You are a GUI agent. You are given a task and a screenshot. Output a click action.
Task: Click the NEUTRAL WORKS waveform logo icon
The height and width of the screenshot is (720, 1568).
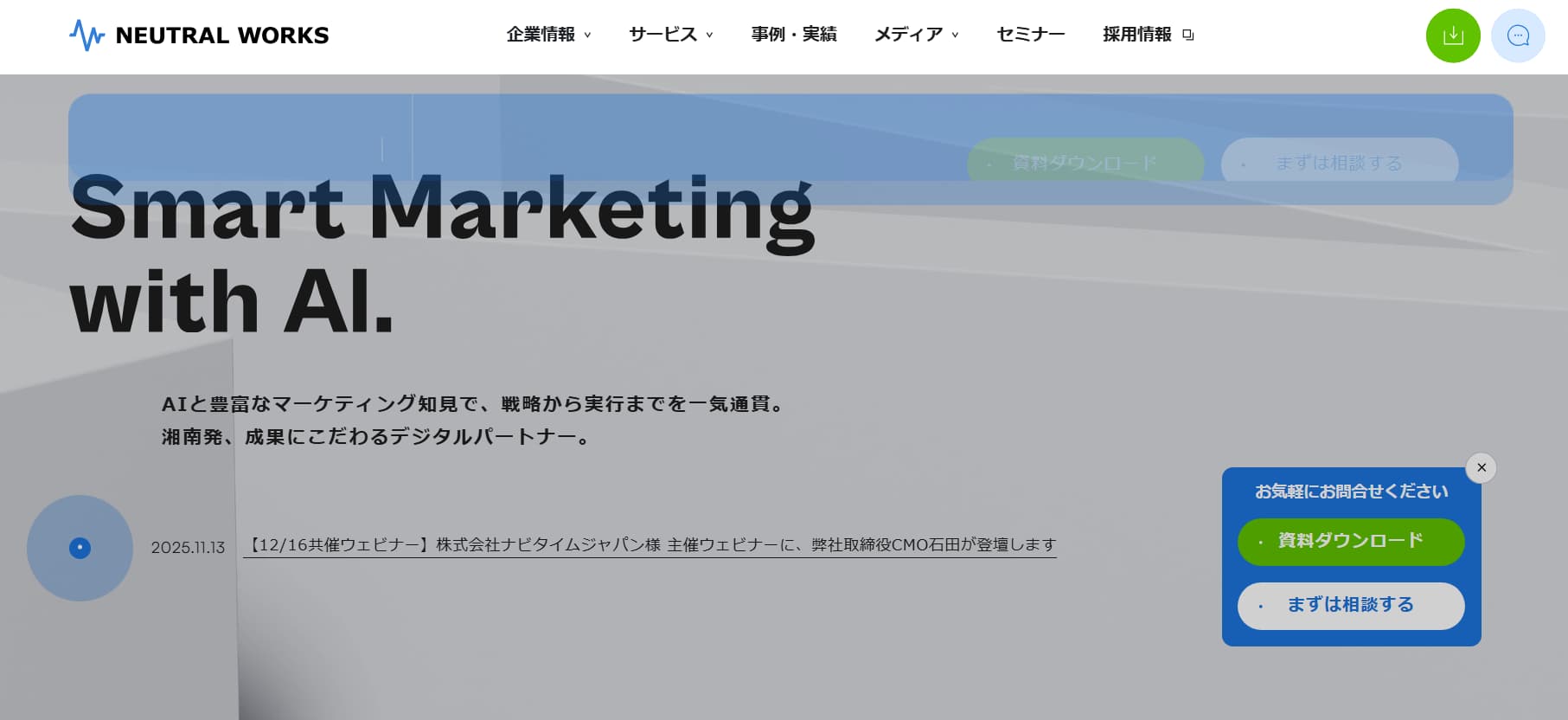(86, 35)
